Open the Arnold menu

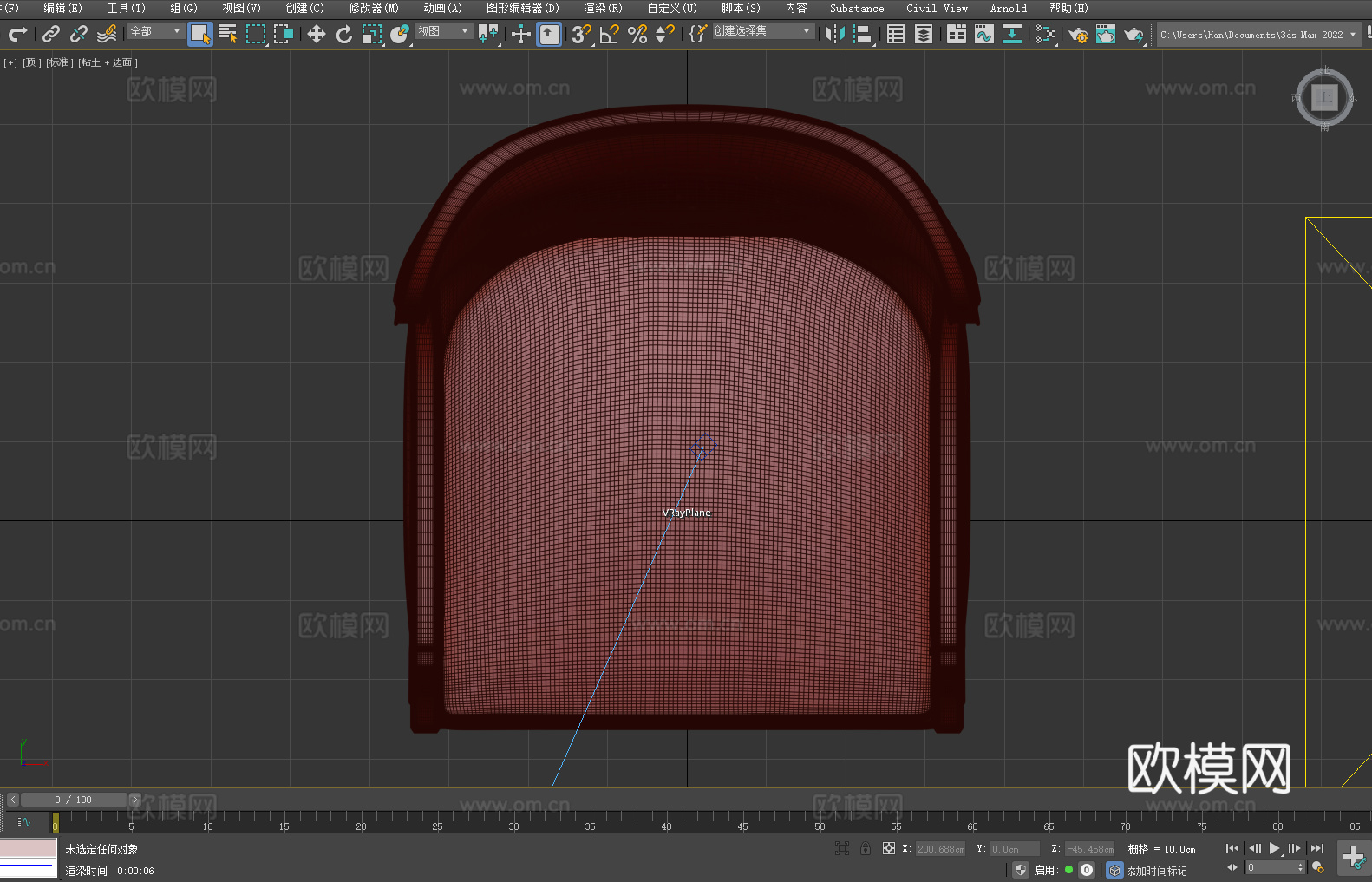[1009, 8]
